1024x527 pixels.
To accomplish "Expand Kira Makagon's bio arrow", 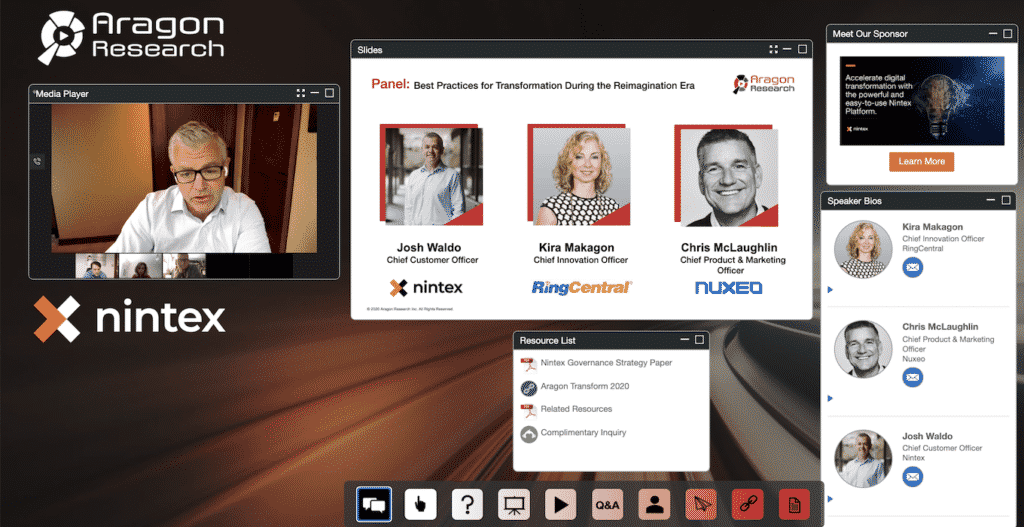I will pos(831,289).
